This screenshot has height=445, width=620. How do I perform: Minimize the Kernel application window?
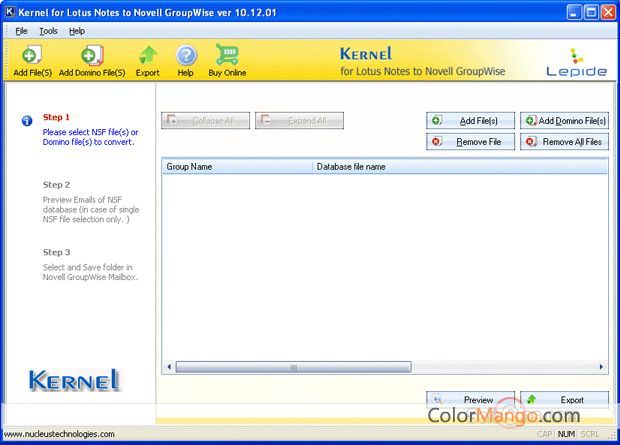pos(574,12)
